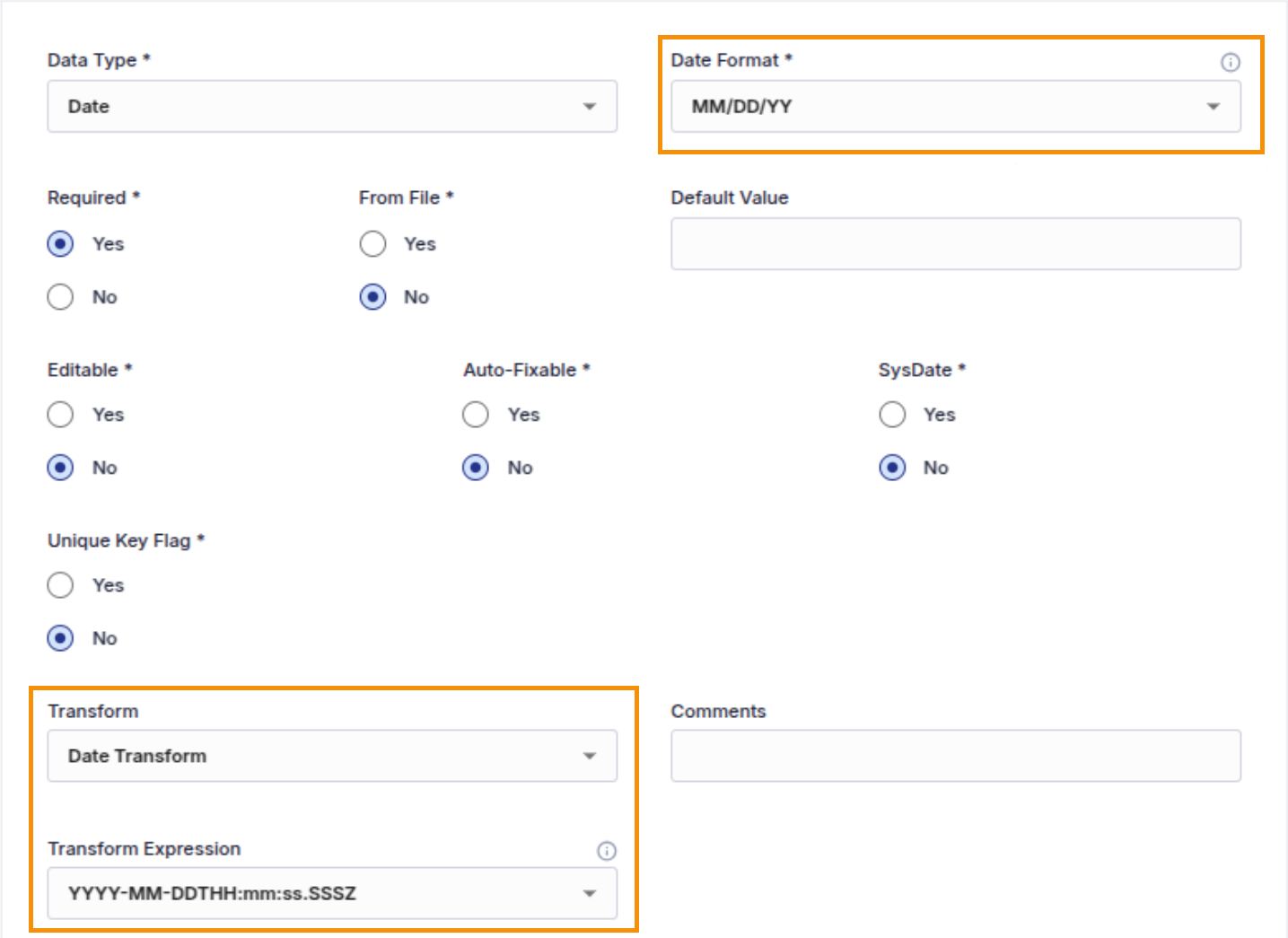Click the Date Format info icon
Screen dimensions: 1288x938
(x=1230, y=62)
